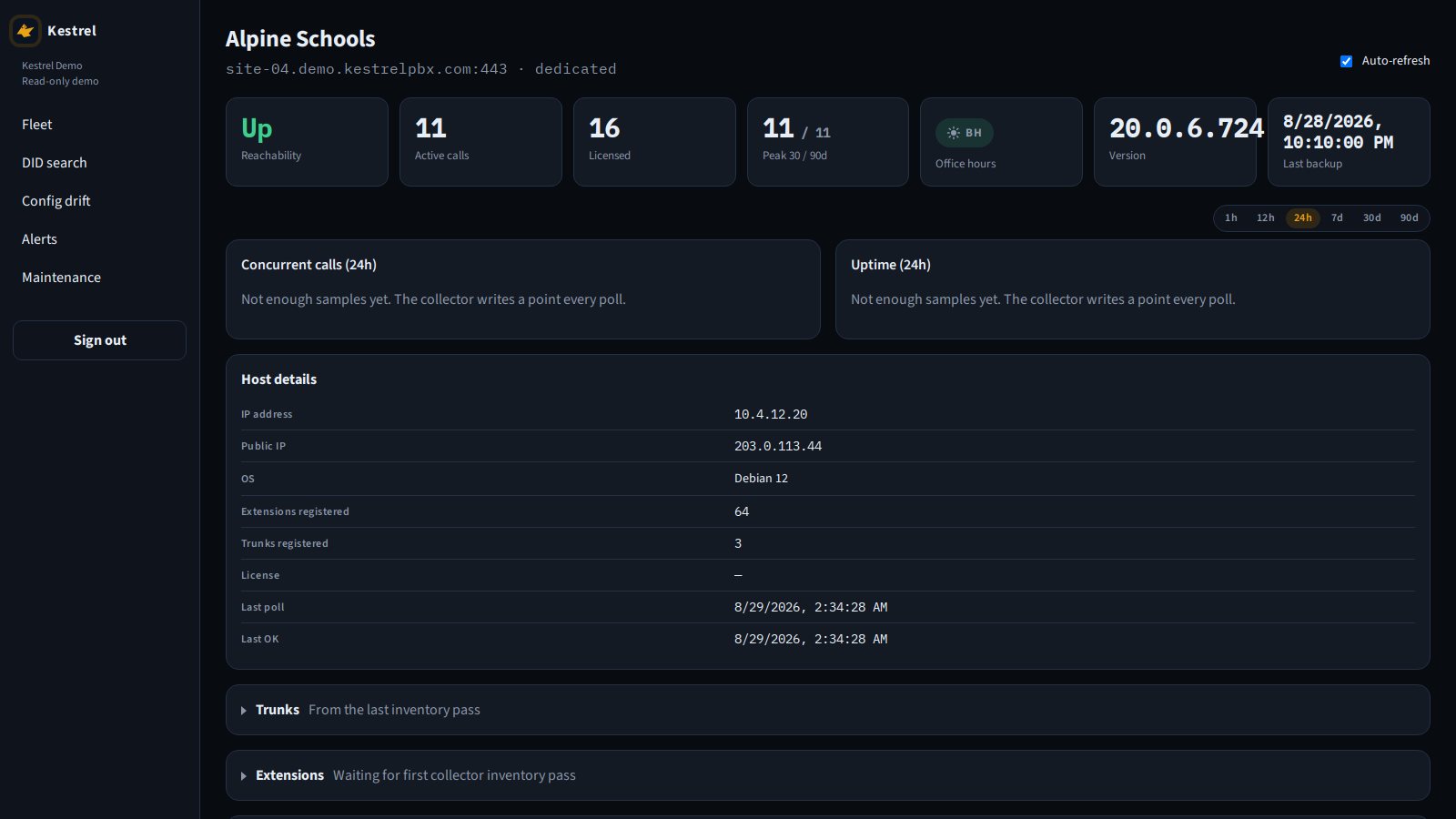Screen dimensions: 1456x819
Task: Click Trunks registered value 3
Action: click(738, 543)
